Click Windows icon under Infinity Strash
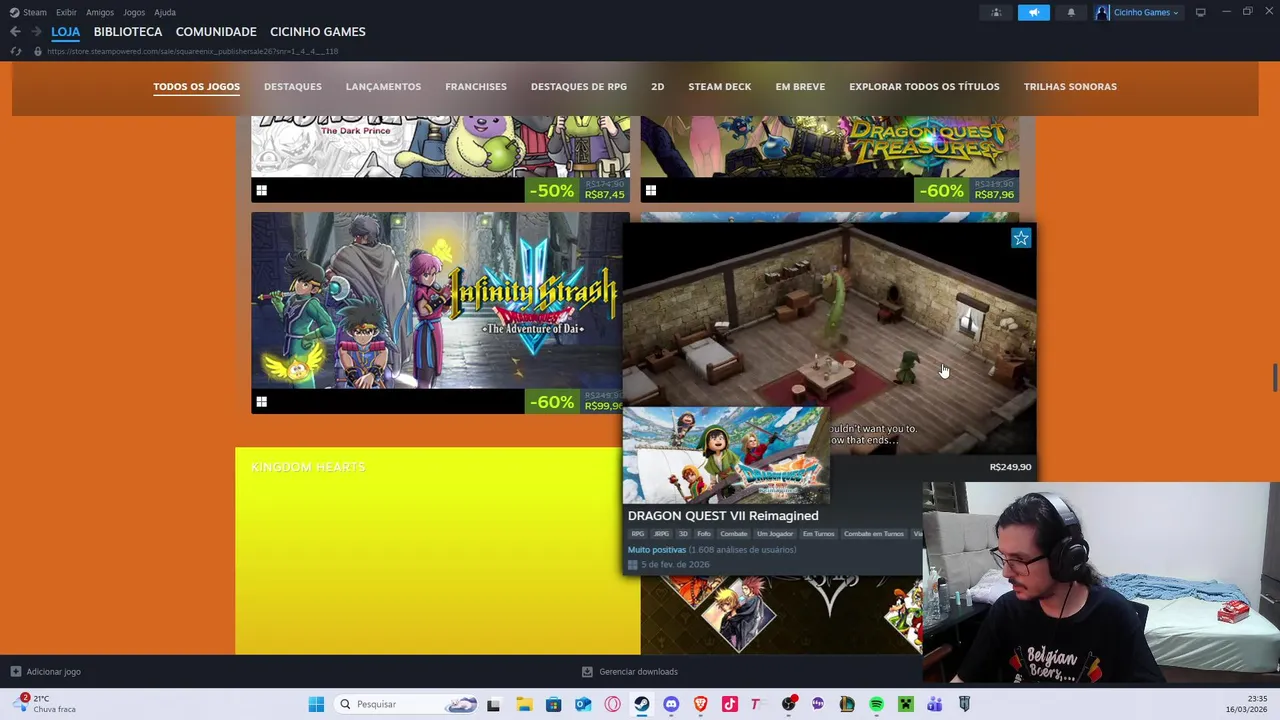The width and height of the screenshot is (1280, 720). pos(261,401)
